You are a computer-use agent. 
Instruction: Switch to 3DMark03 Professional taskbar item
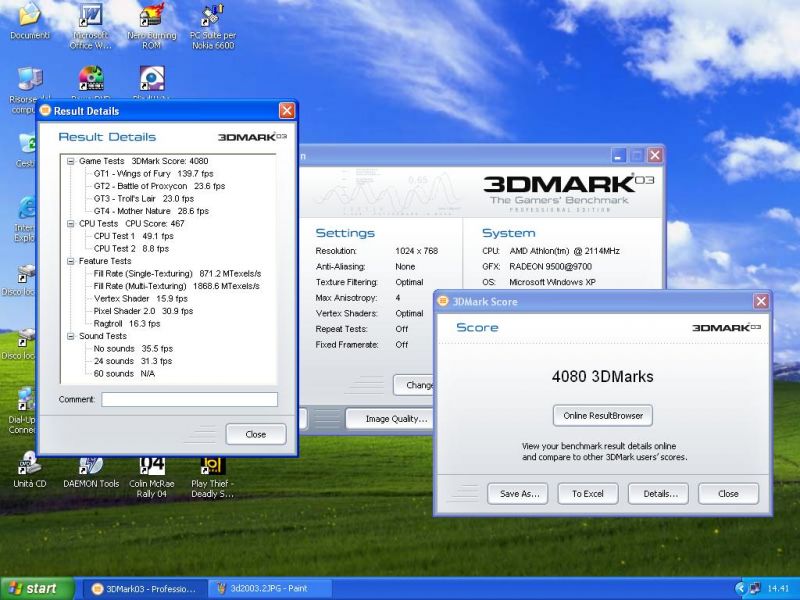pyautogui.click(x=144, y=589)
